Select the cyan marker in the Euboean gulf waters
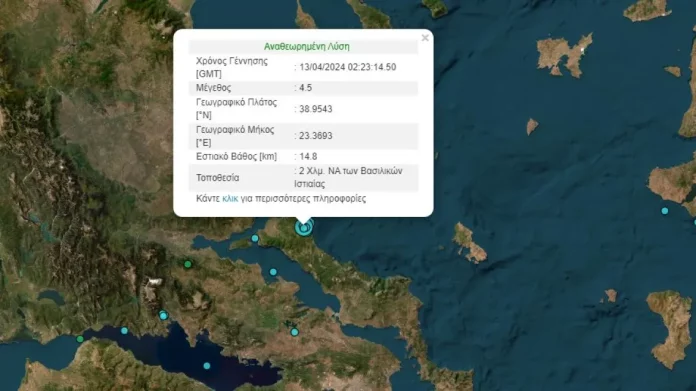Screen dimensions: 696x391 (273, 272)
